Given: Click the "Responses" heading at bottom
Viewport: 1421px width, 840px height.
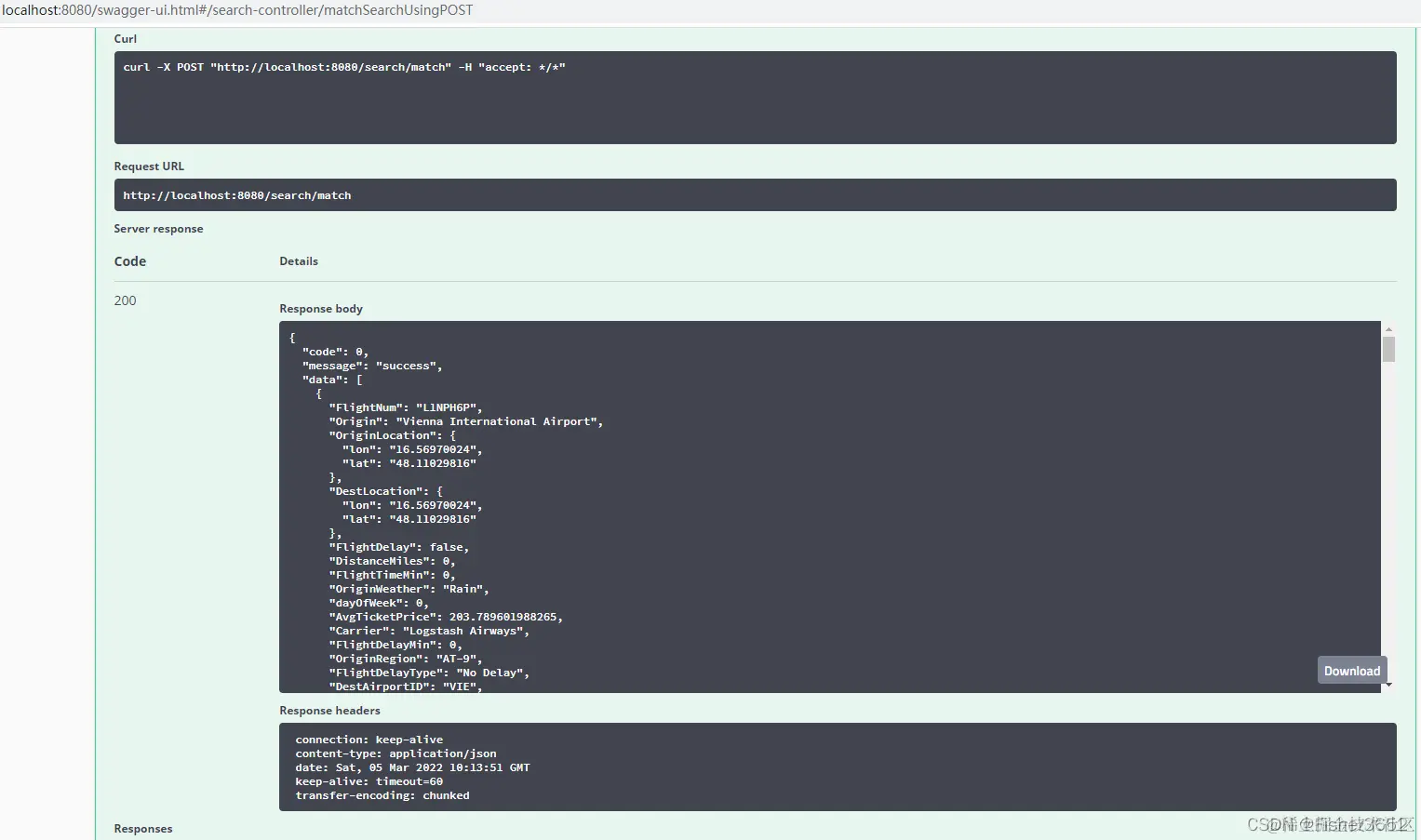Looking at the screenshot, I should (x=143, y=829).
